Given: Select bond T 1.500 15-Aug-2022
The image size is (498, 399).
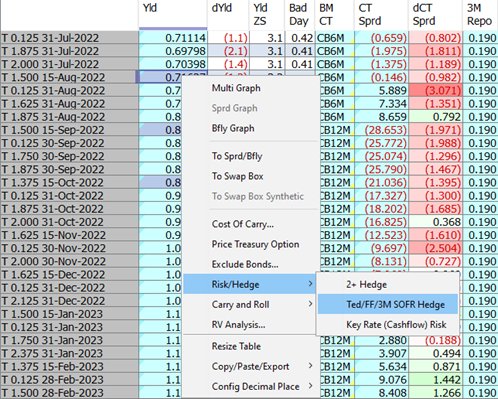Looking at the screenshot, I should click(x=69, y=77).
